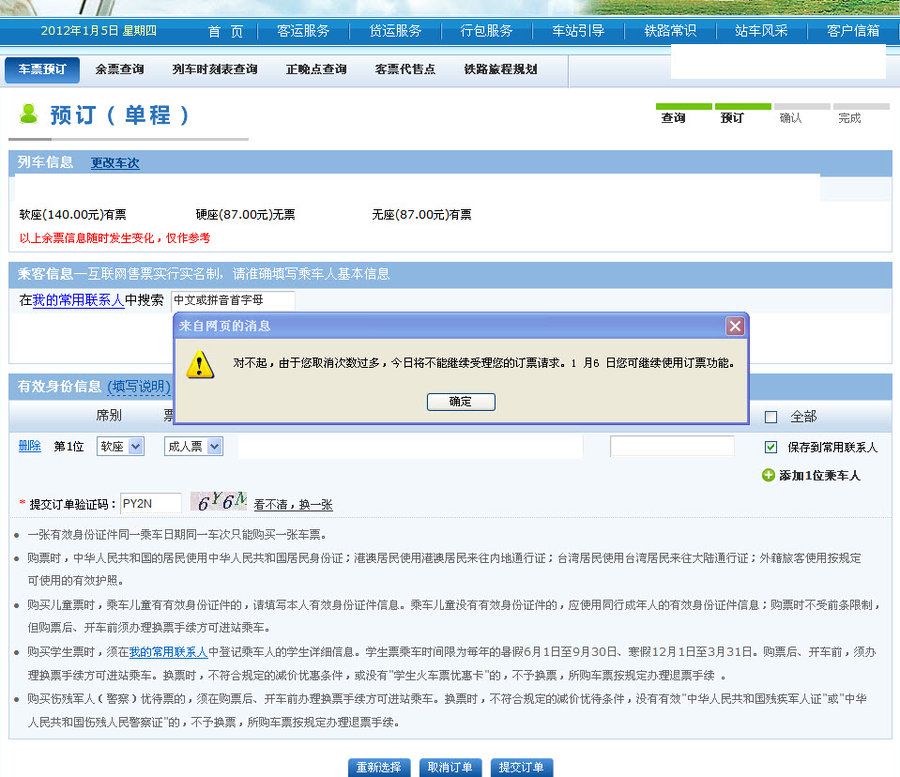Click the yellow warning icon in dialog
900x777 pixels.
pos(200,364)
